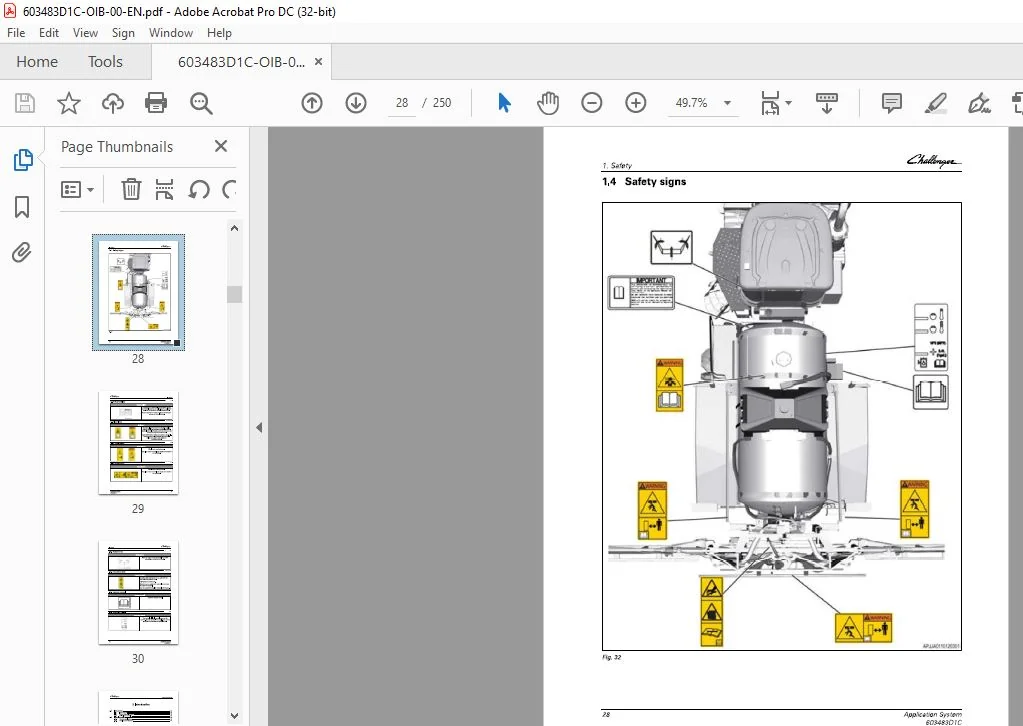
Task: Activate the Hand pan tool
Action: tap(548, 103)
